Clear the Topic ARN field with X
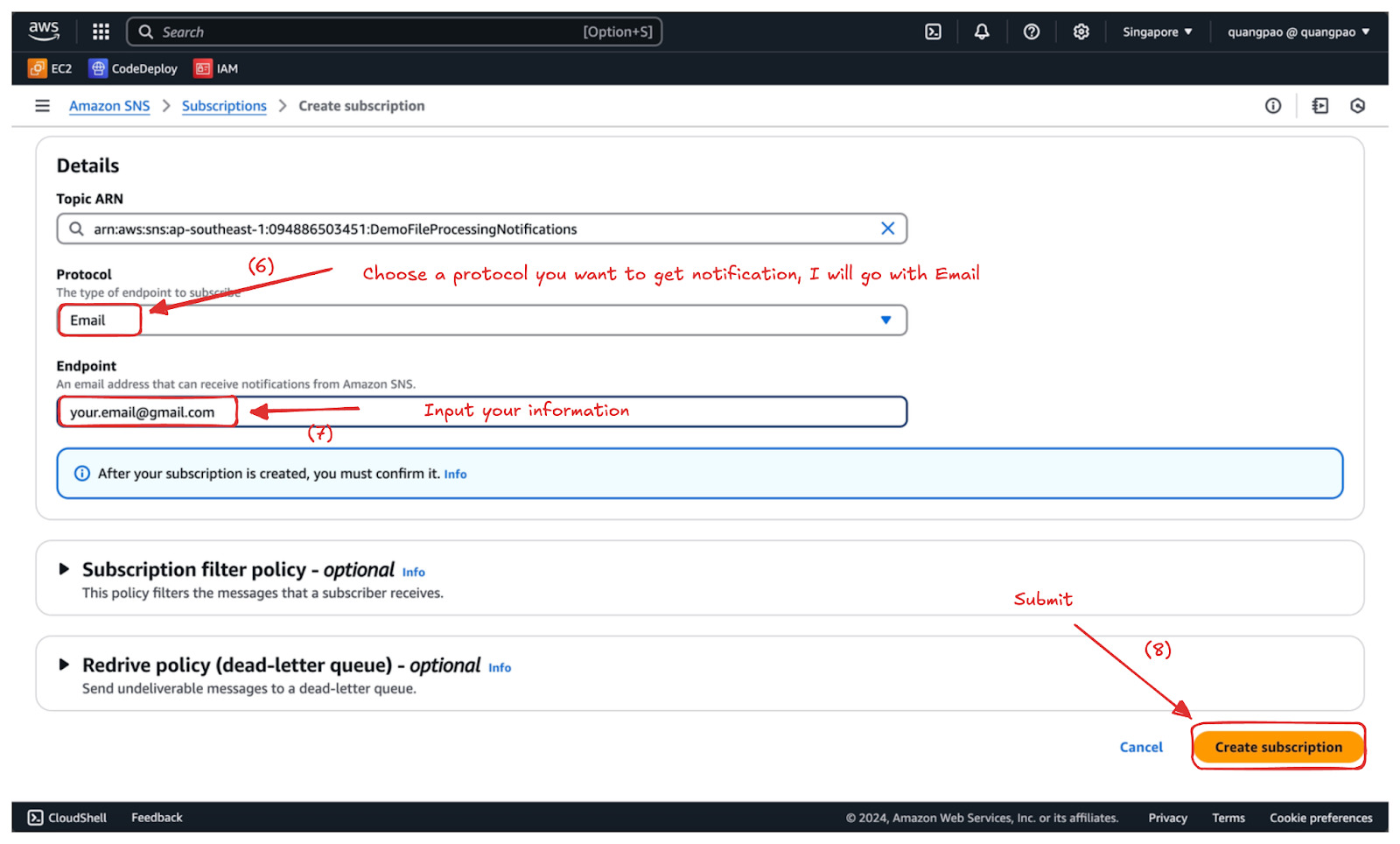This screenshot has height=844, width=1400. 887,229
